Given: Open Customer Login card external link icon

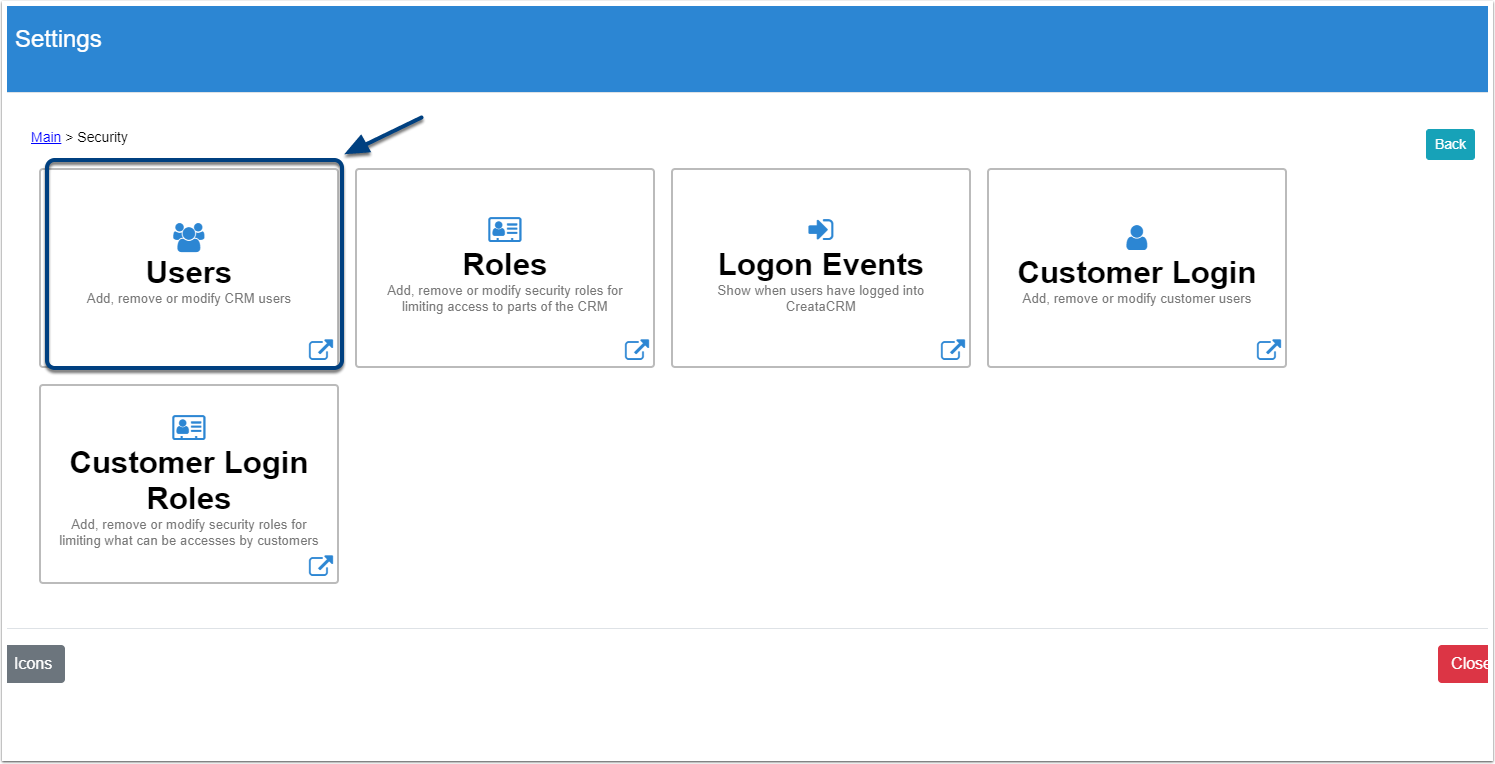Looking at the screenshot, I should (1268, 350).
